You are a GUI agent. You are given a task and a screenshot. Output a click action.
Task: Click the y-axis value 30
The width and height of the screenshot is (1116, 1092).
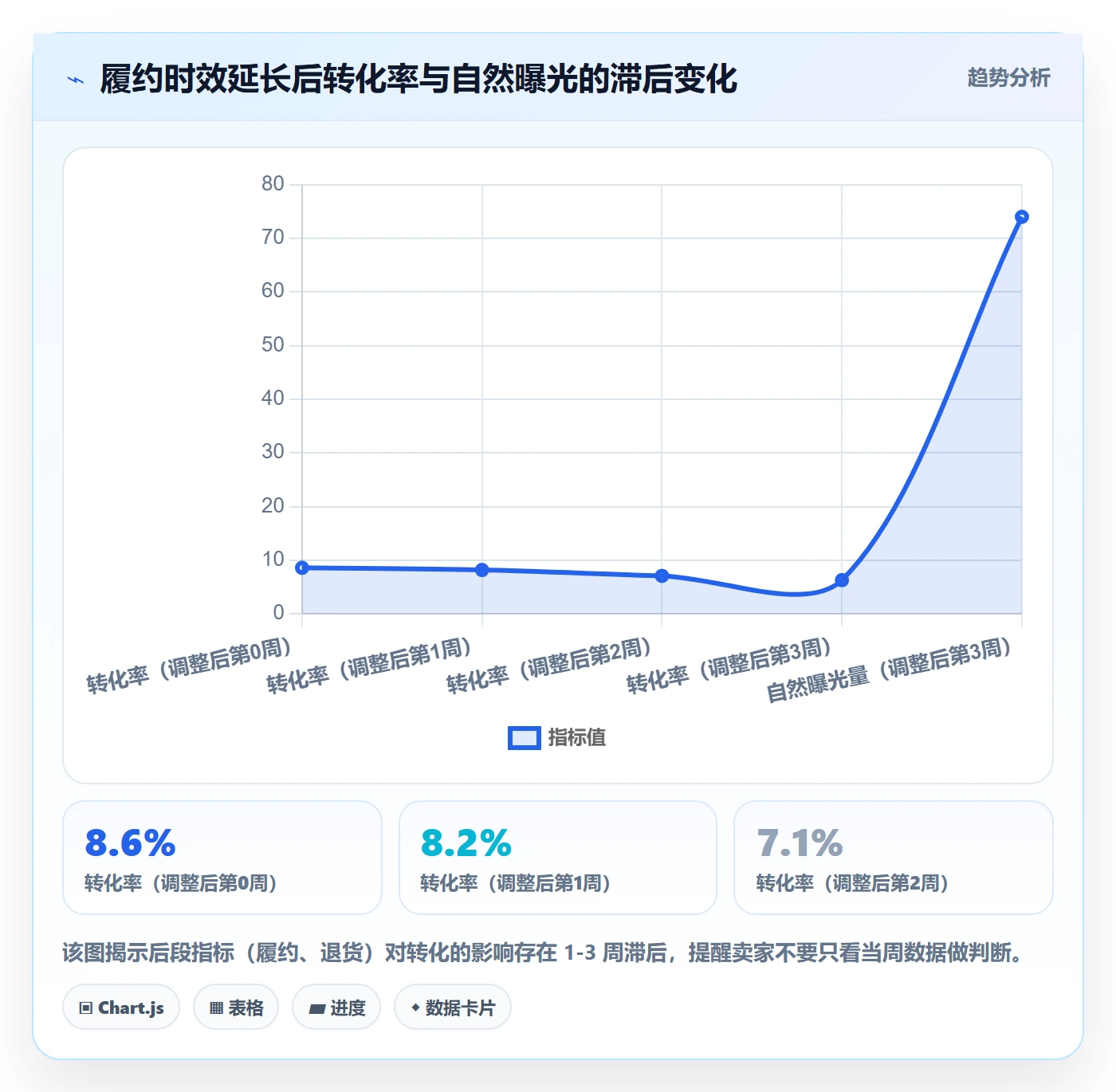point(273,452)
